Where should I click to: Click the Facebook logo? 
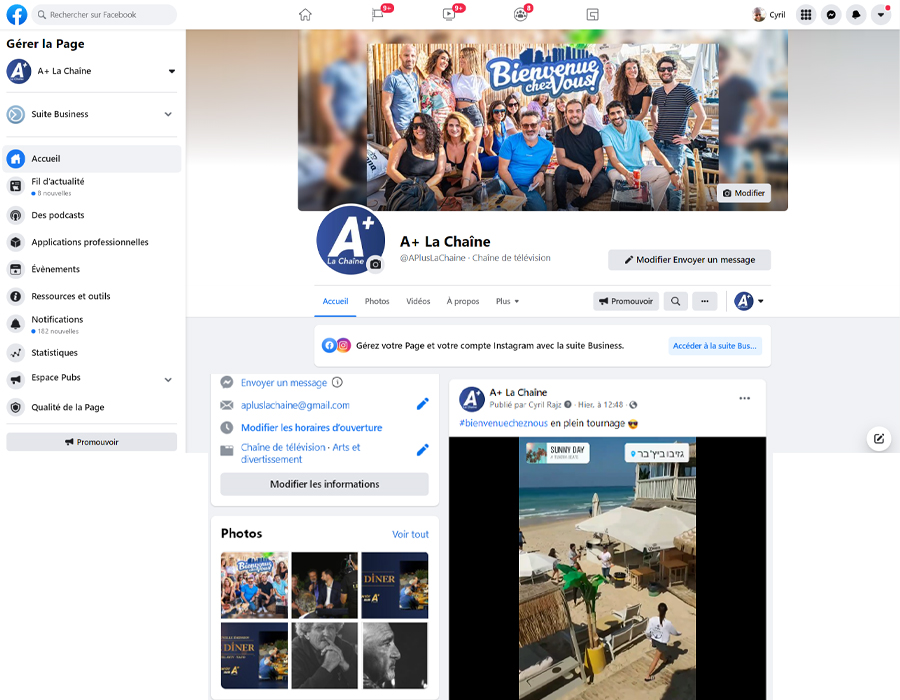pos(15,14)
